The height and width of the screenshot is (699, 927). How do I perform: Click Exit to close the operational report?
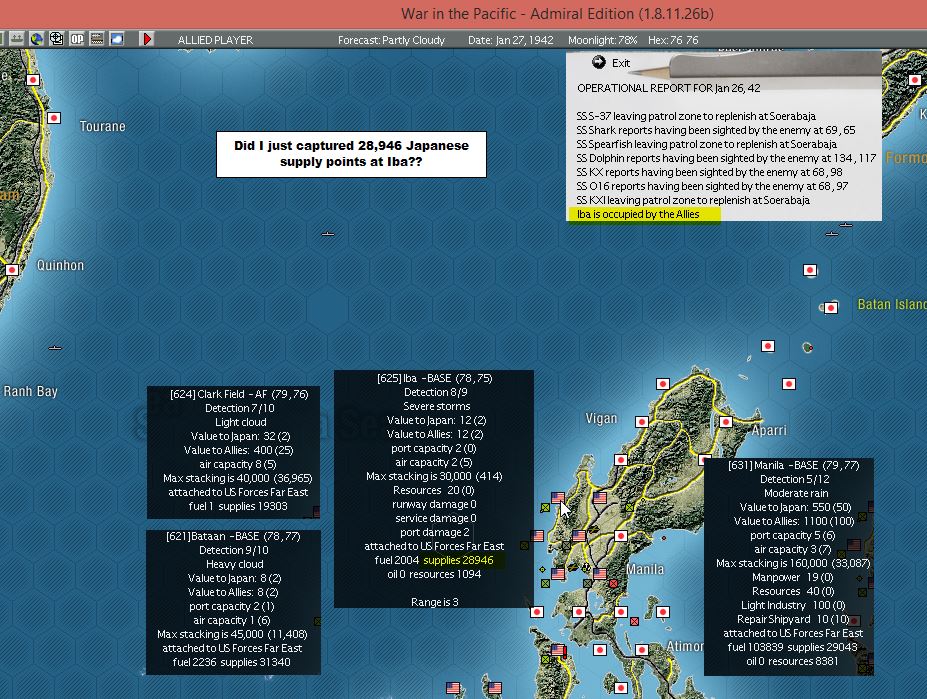(621, 63)
